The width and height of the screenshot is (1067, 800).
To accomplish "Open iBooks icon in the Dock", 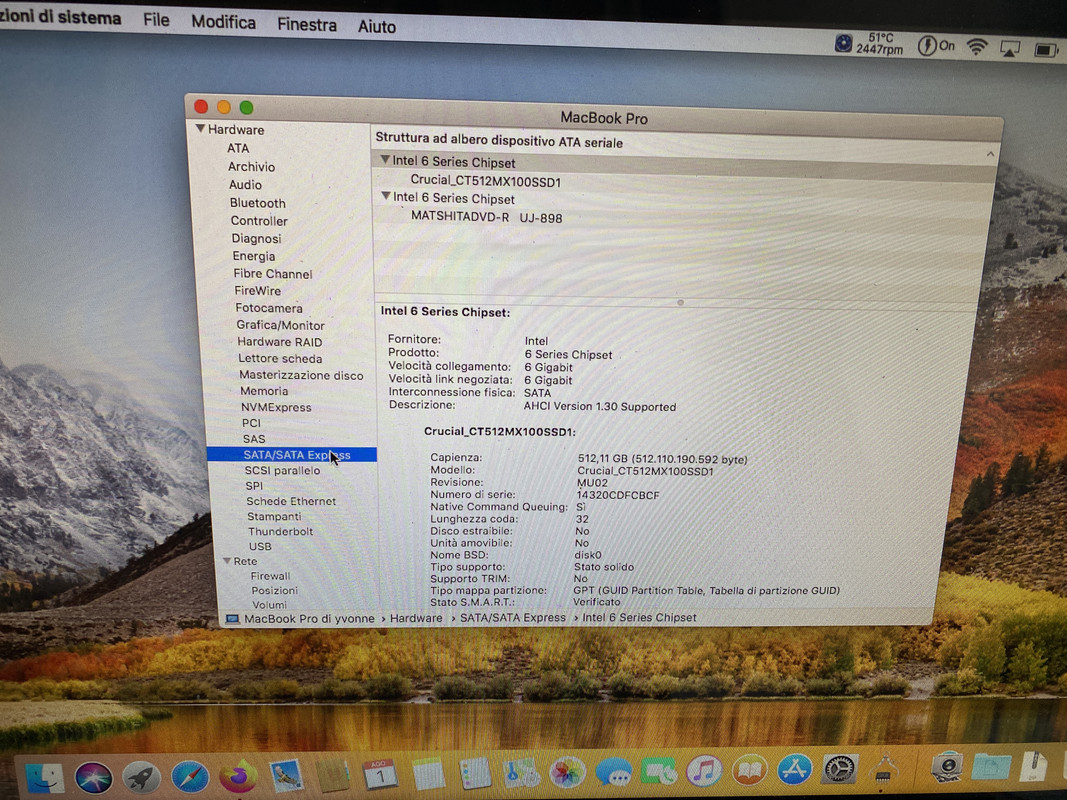I will pos(749,769).
